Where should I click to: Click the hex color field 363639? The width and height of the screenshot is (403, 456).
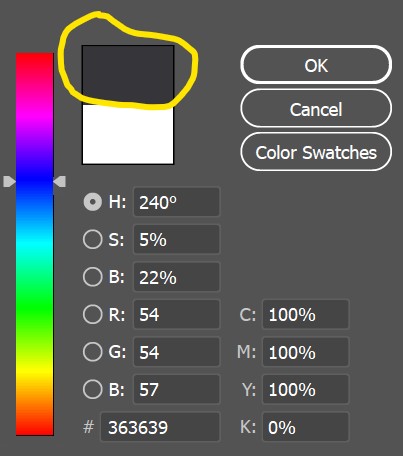click(x=160, y=427)
